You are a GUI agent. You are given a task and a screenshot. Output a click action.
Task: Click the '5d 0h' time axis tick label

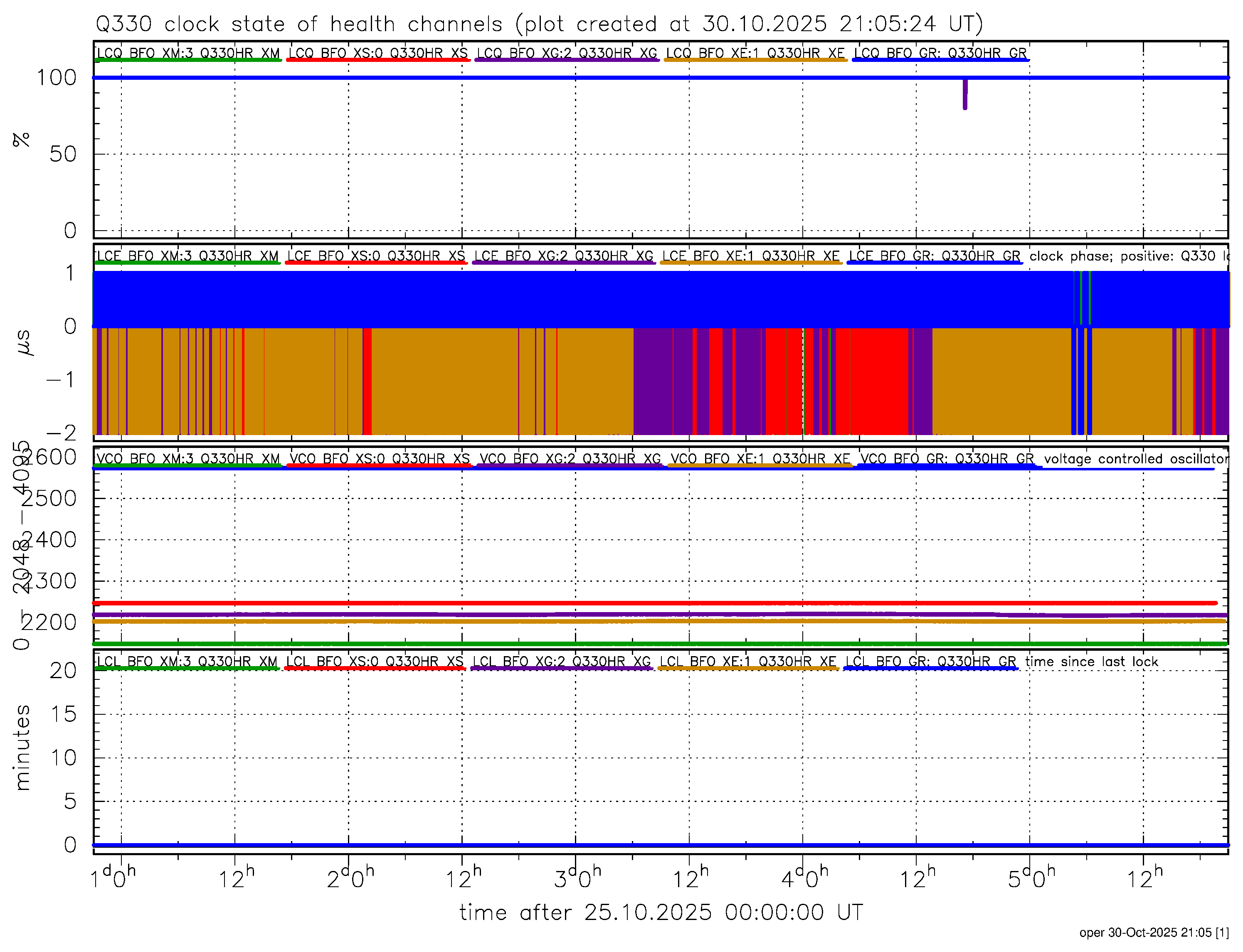coord(1031,879)
